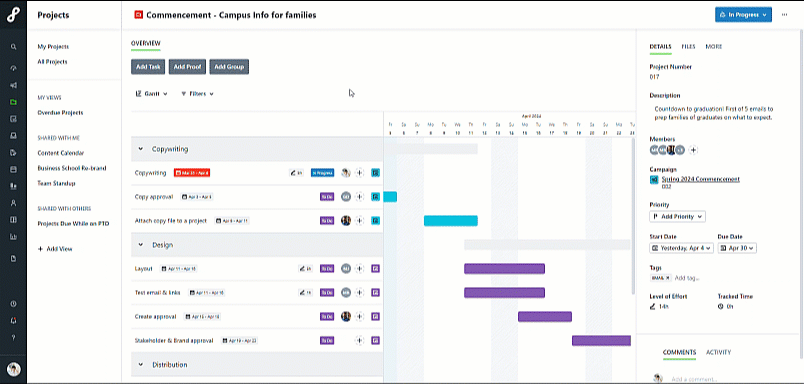
Task: Switch to the Overview tab
Action: click(146, 44)
